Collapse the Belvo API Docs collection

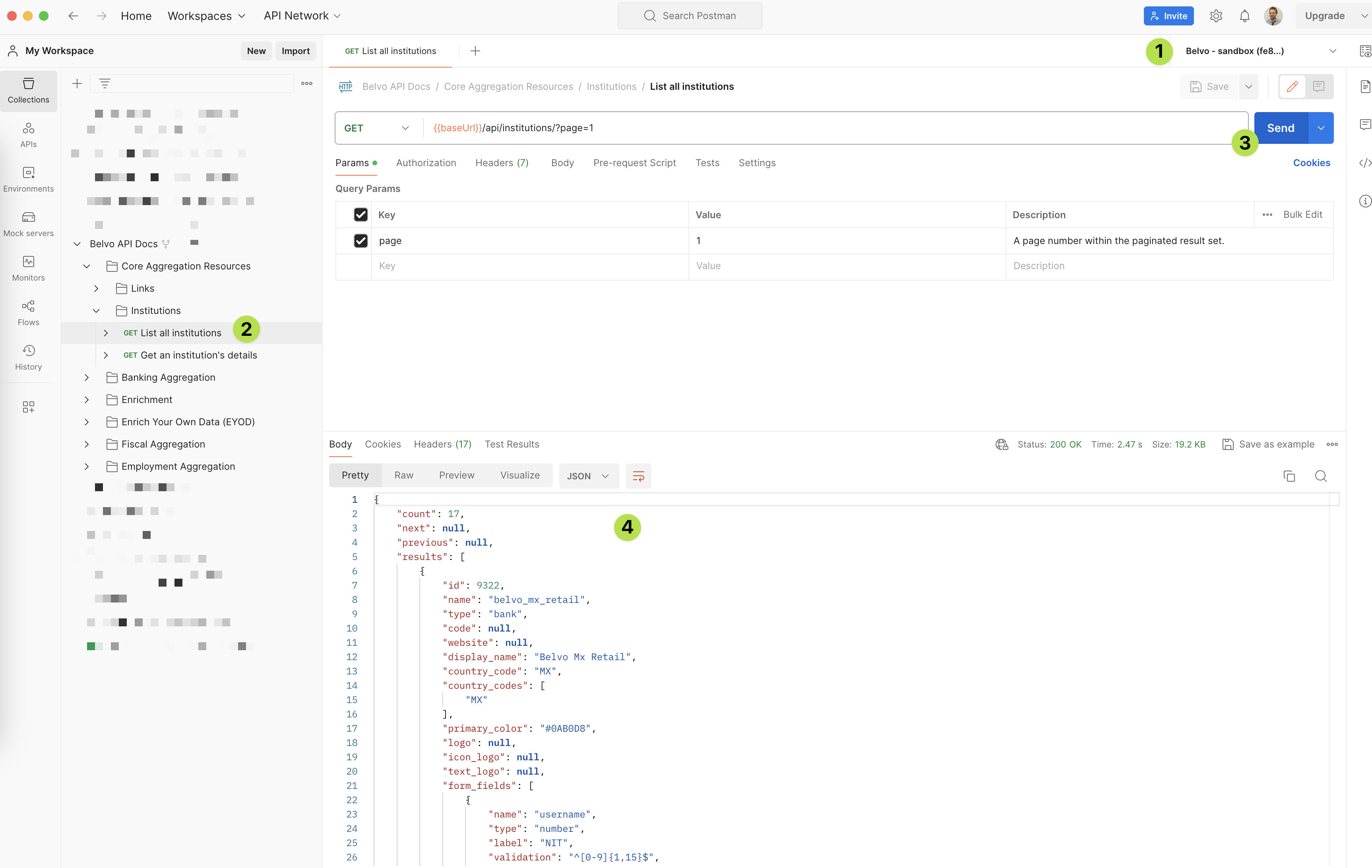77,244
